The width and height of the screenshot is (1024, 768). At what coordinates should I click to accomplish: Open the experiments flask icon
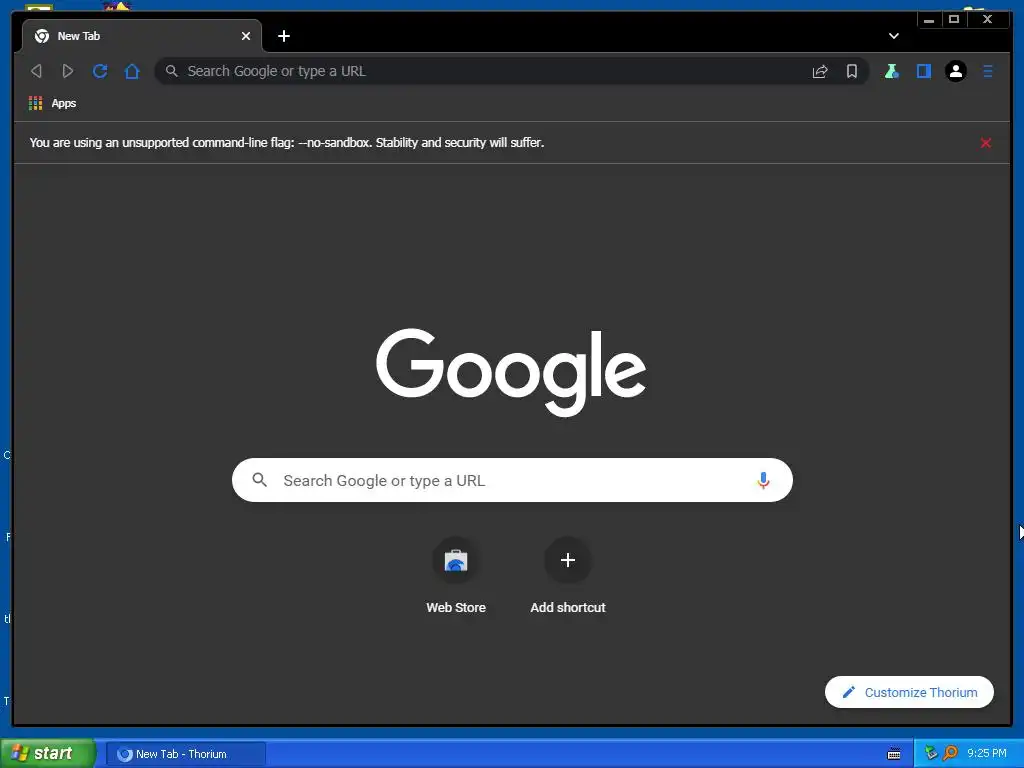coord(891,71)
